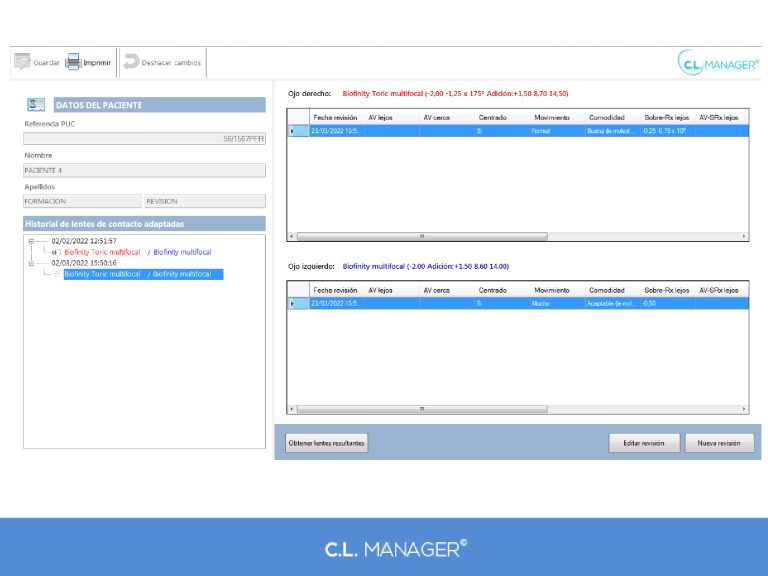This screenshot has width=768, height=576.
Task: Click the lens icon beside red Biofinity Toric multifocal
Action: click(x=56, y=252)
